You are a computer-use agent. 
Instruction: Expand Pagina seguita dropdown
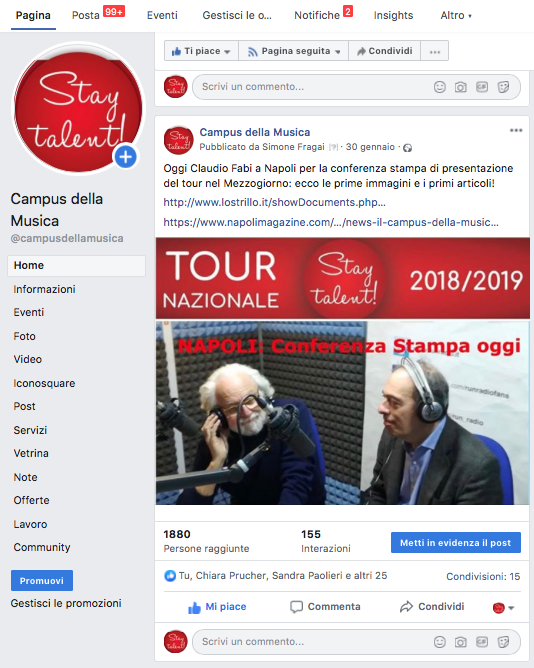pyautogui.click(x=294, y=51)
